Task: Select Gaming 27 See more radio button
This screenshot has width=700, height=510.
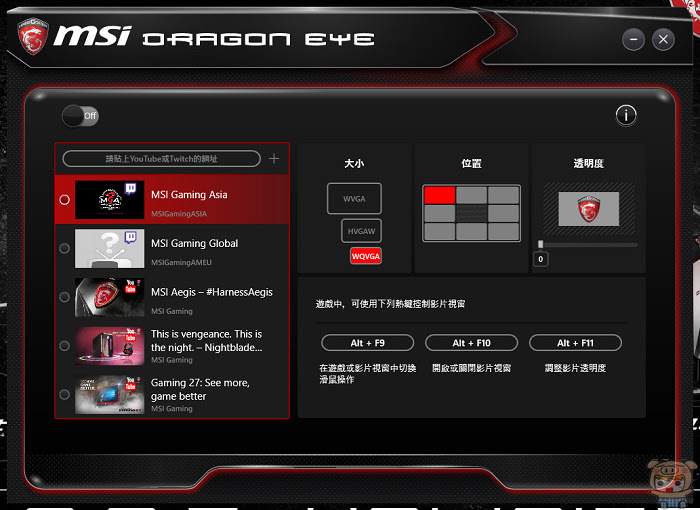Action: (x=65, y=394)
